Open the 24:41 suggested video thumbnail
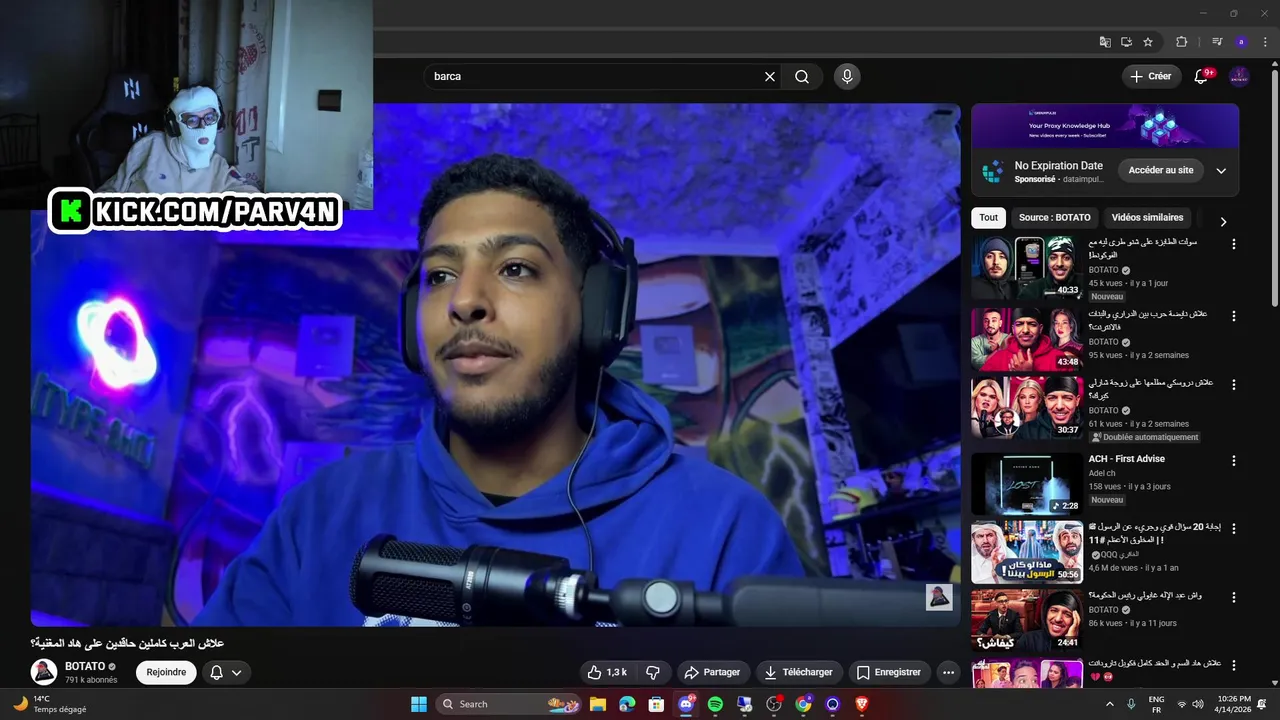The image size is (1280, 720). coord(1027,620)
